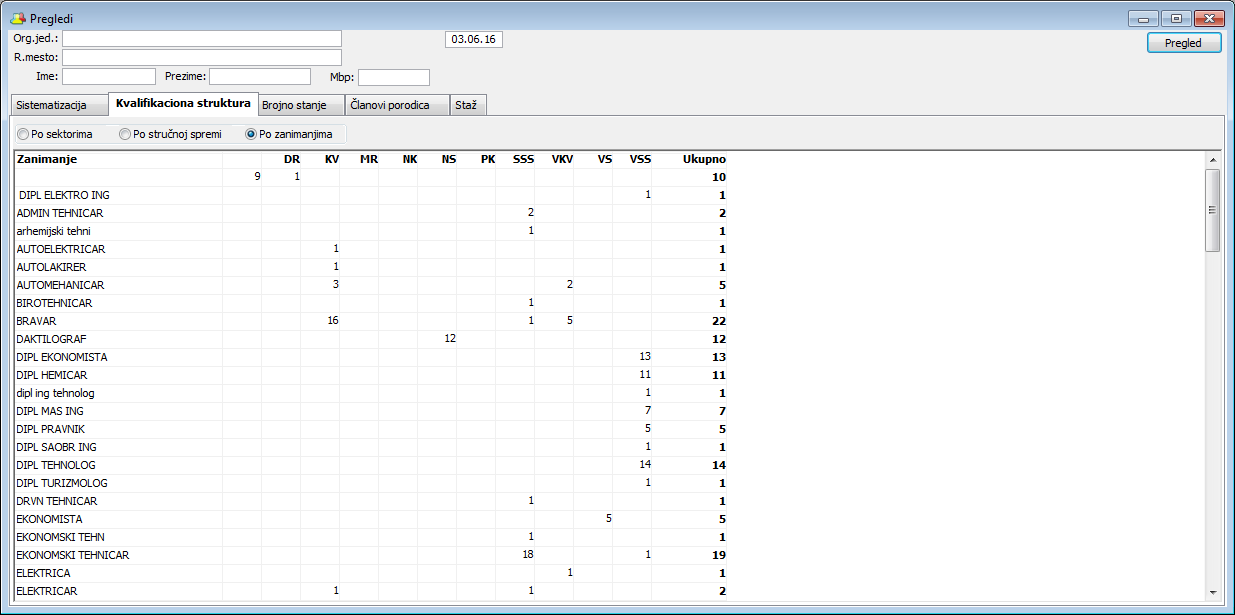This screenshot has width=1235, height=615.
Task: Click into the Org.jed. input field
Action: (202, 38)
